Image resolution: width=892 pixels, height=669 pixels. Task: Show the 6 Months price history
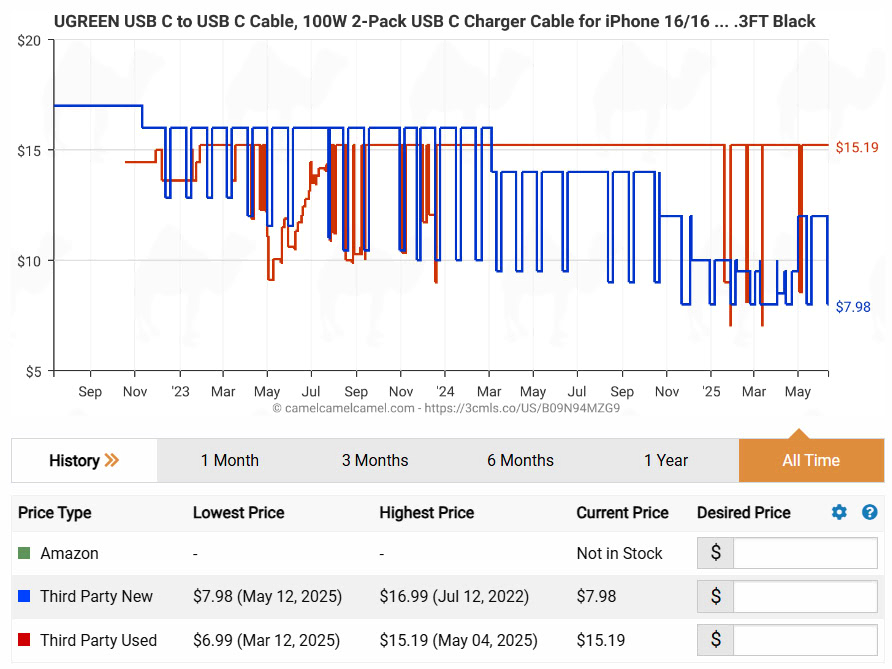coord(520,460)
